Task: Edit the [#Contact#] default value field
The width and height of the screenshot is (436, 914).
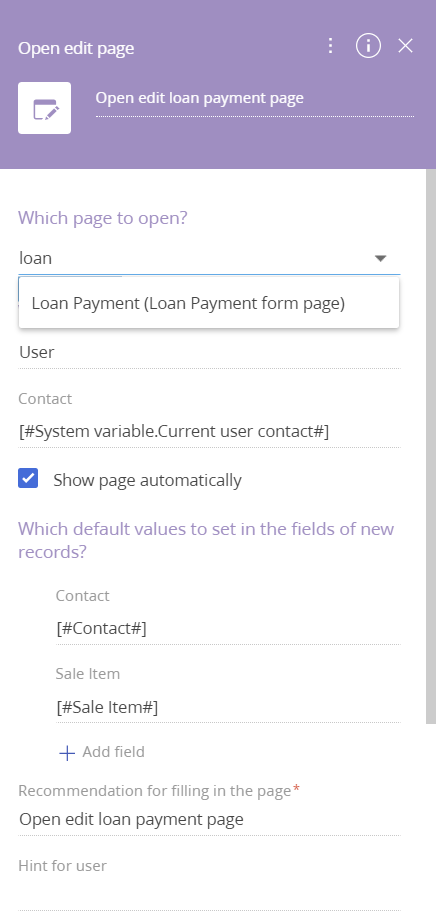Action: pyautogui.click(x=228, y=628)
